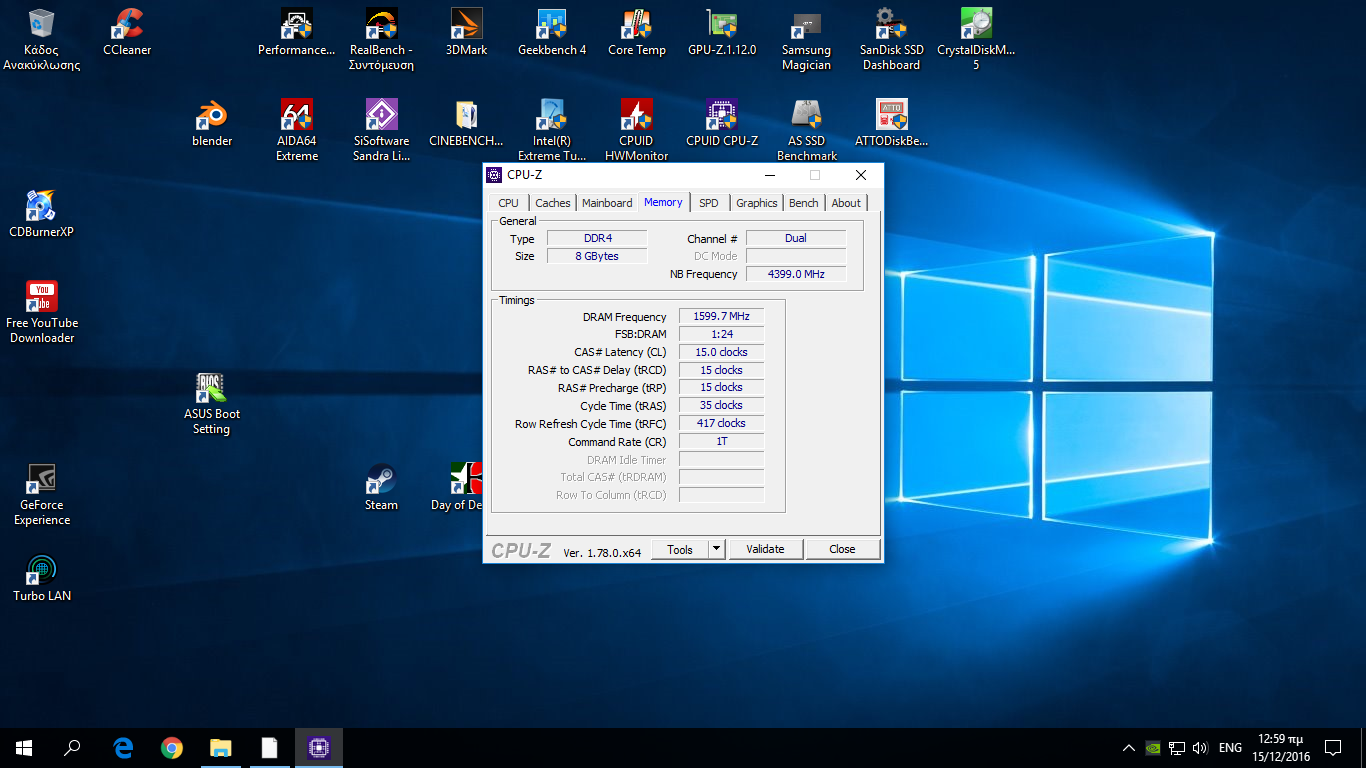This screenshot has height=768, width=1366.
Task: Launch ATTO Disk Benchmark desktop icon
Action: [891, 124]
